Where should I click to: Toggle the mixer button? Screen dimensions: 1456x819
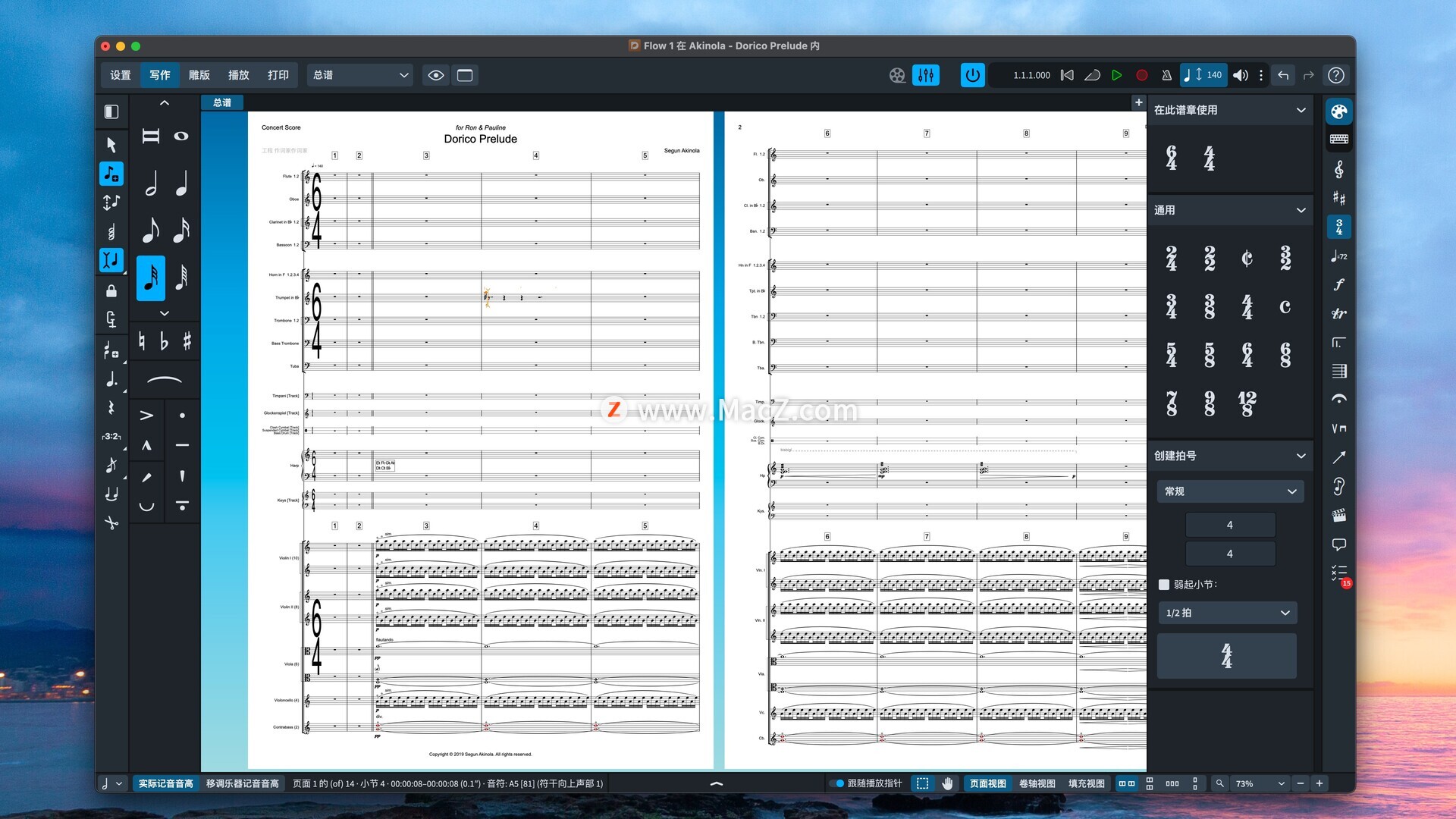point(926,75)
